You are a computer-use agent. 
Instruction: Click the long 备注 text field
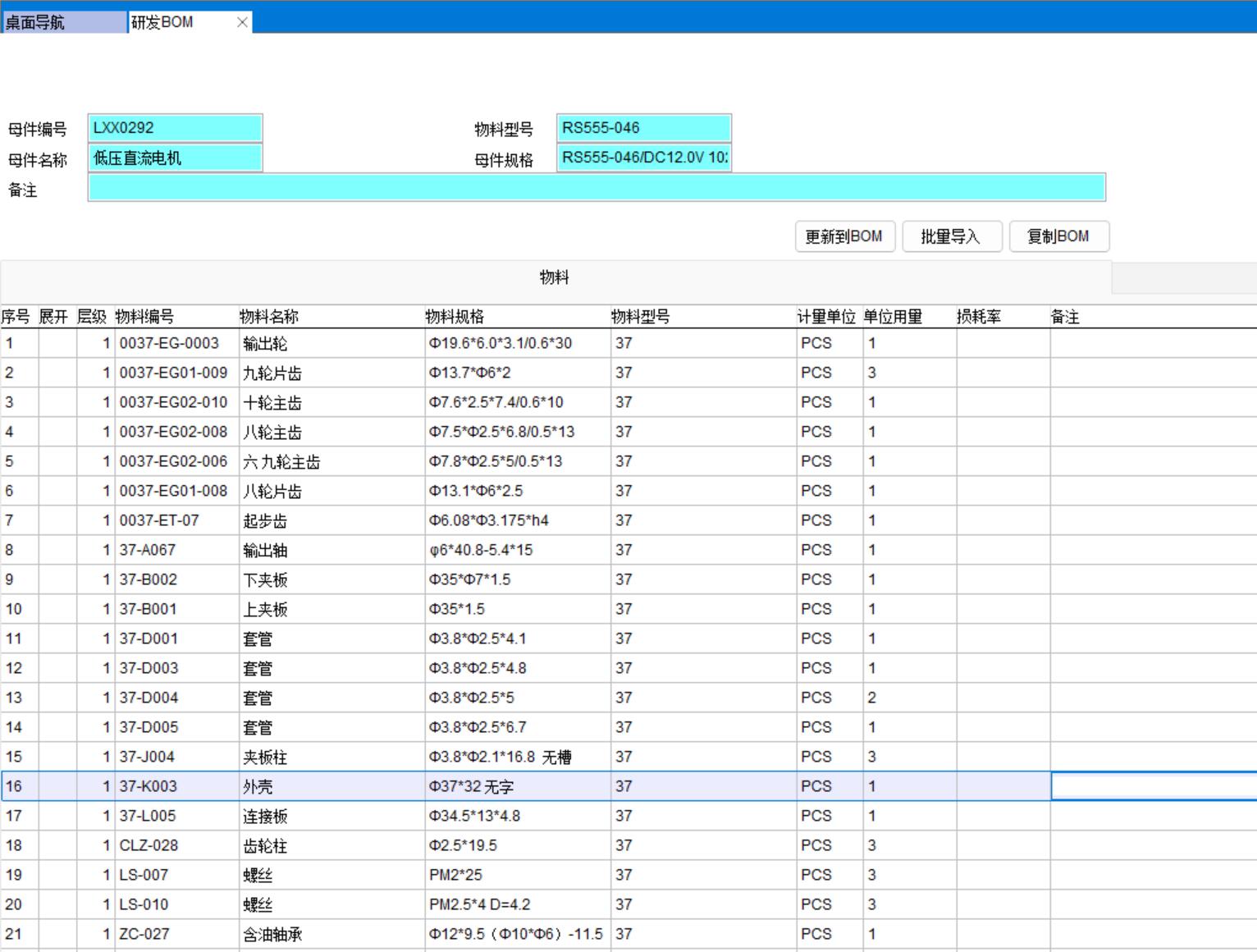point(597,188)
